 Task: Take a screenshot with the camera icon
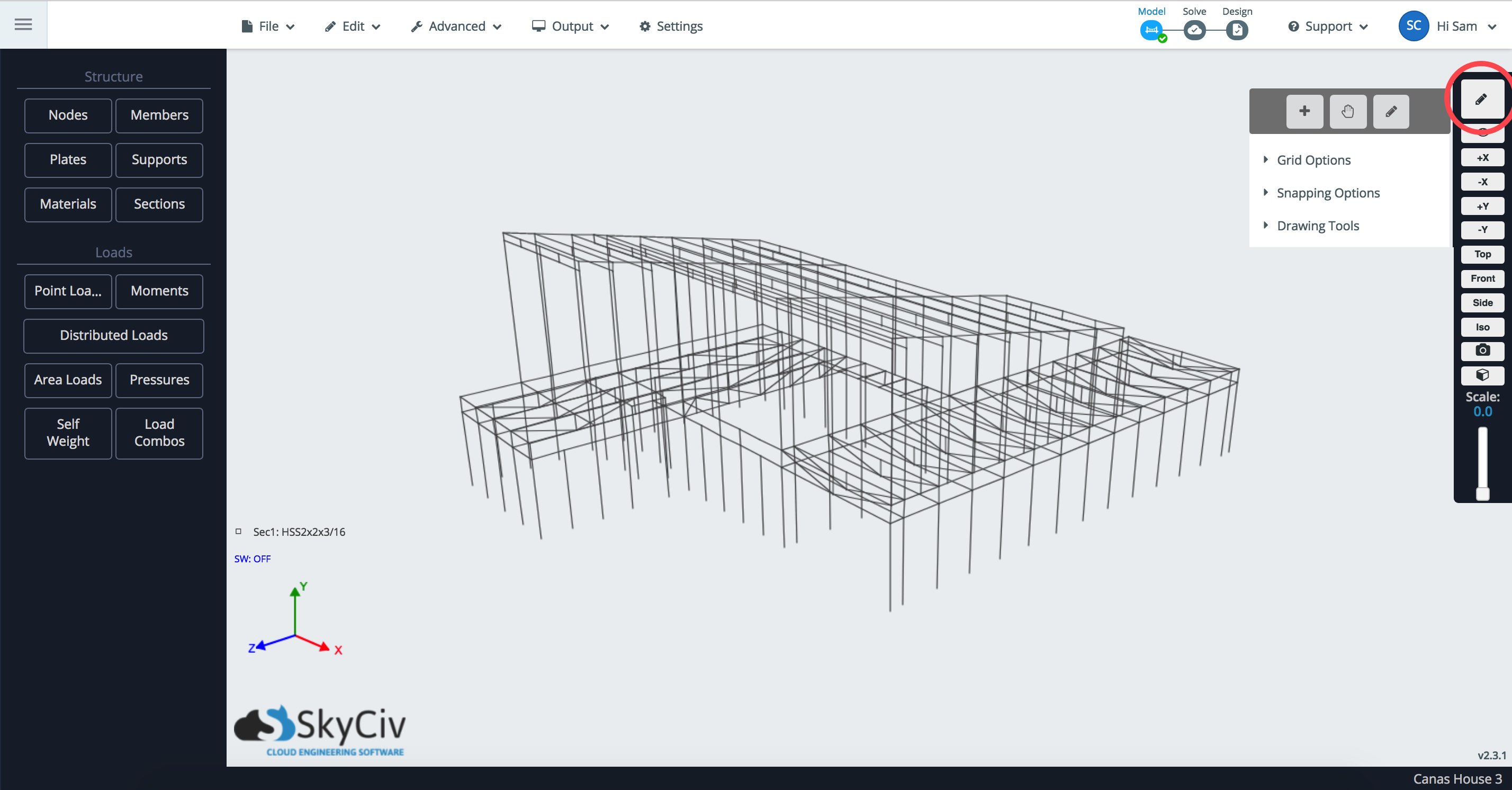[1483, 351]
